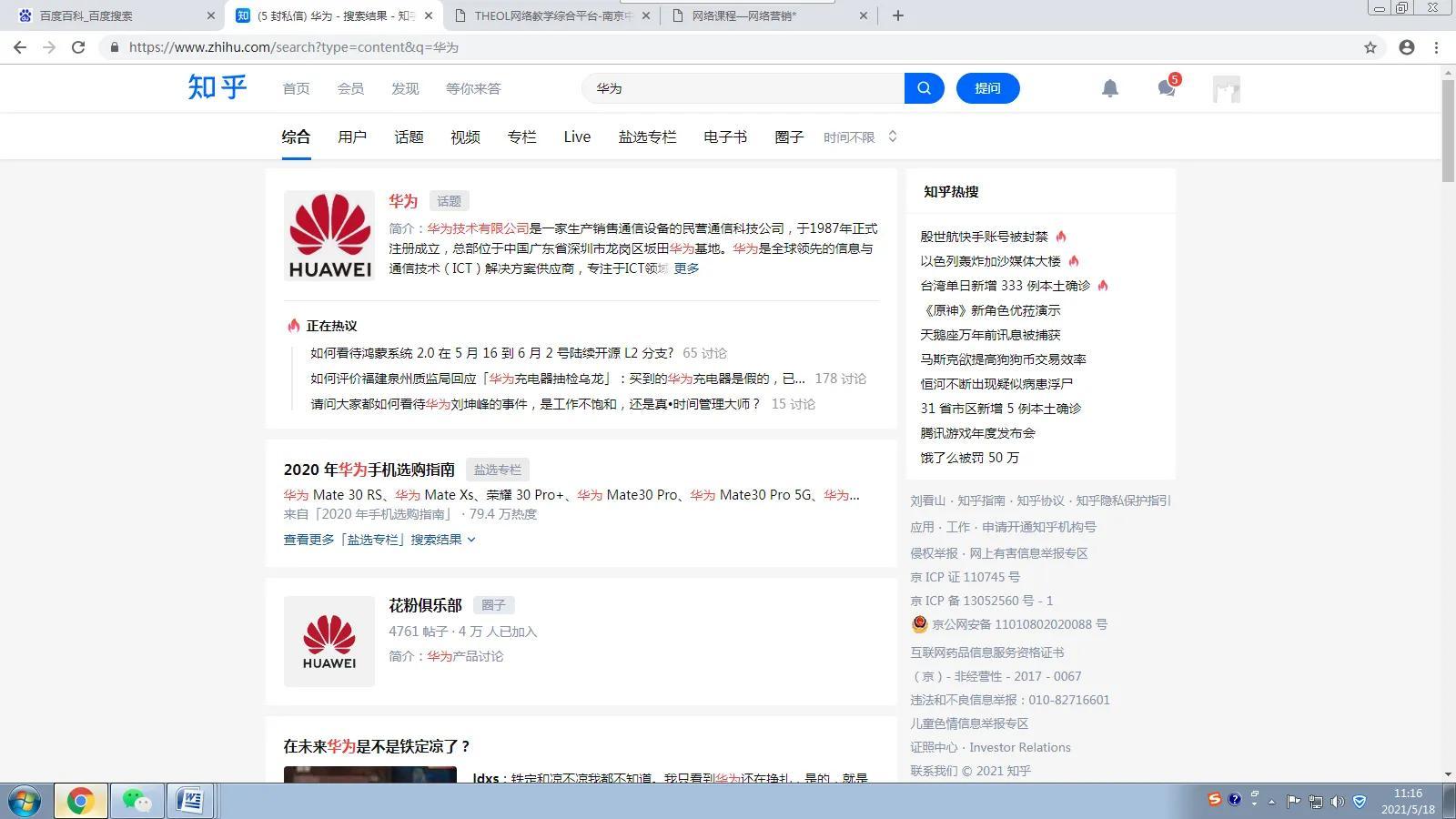The image size is (1456, 819).
Task: Click the volume speaker tray icon
Action: [x=1337, y=802]
